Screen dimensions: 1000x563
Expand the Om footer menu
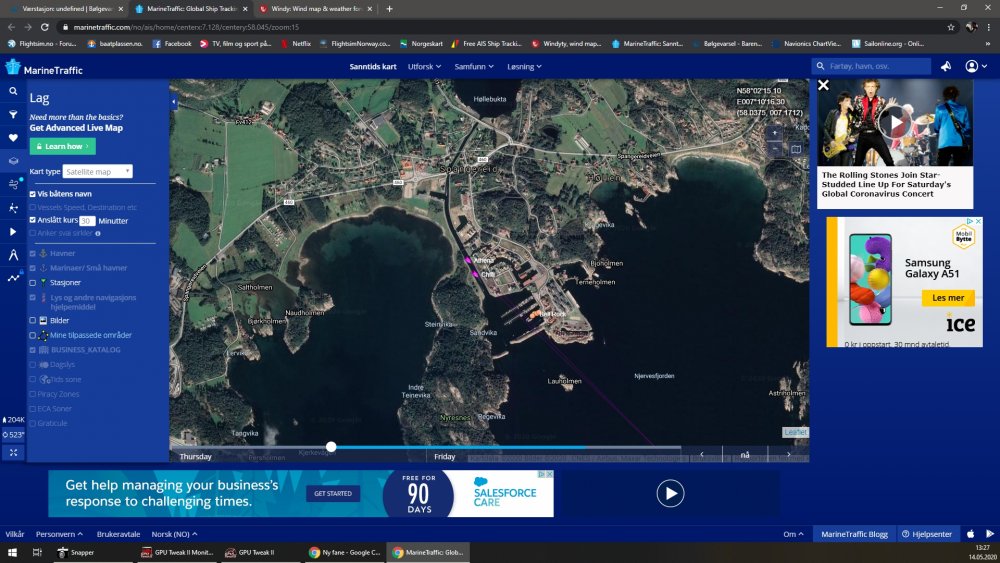793,534
